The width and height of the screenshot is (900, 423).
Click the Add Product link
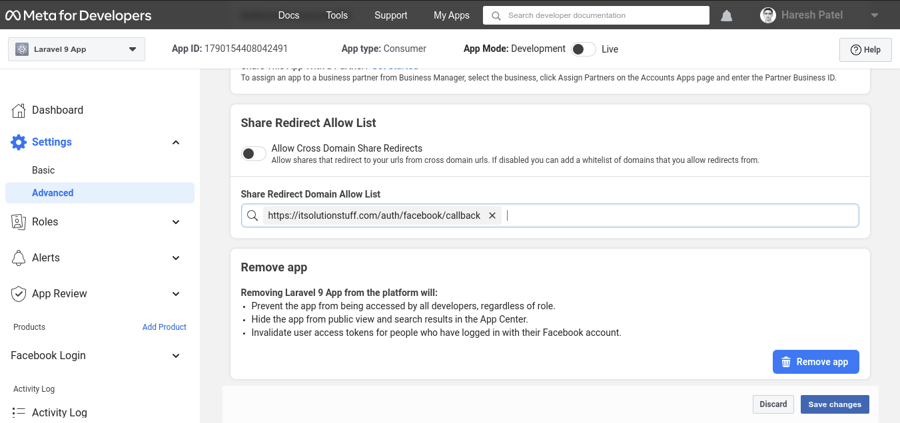164,327
